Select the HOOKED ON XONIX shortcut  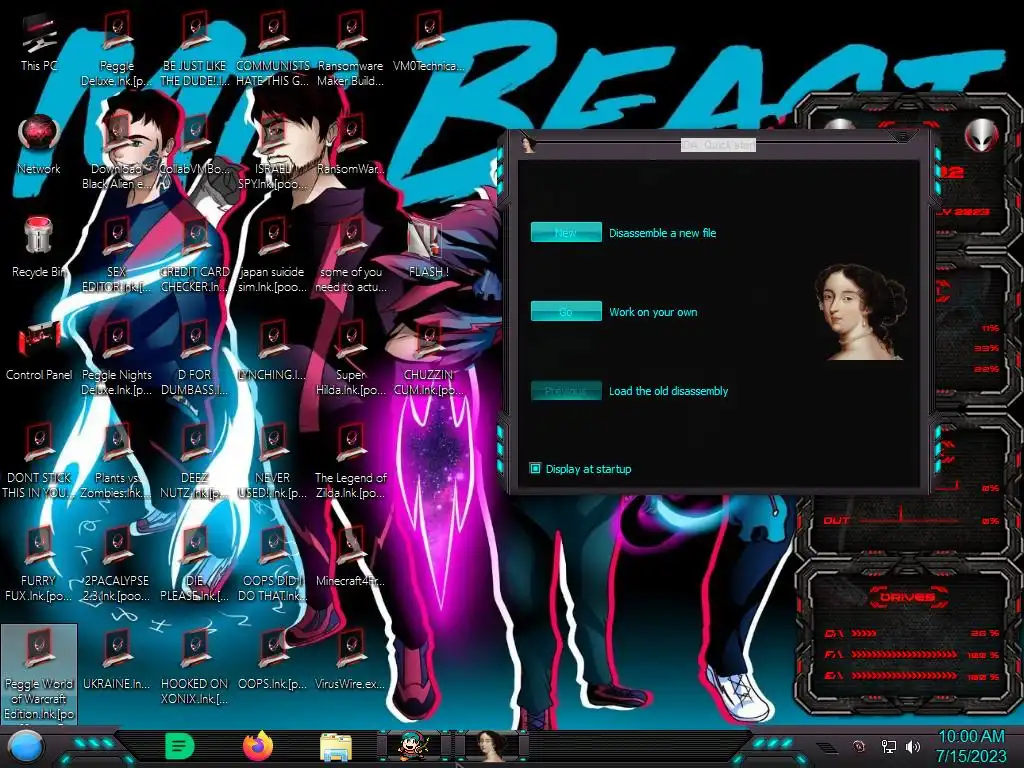coord(195,667)
